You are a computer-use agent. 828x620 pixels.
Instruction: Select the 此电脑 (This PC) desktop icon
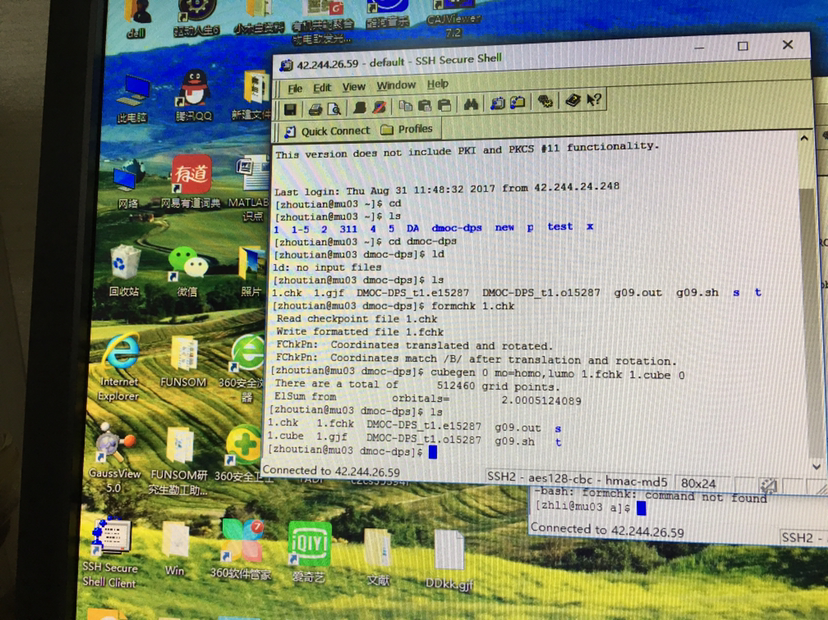133,99
